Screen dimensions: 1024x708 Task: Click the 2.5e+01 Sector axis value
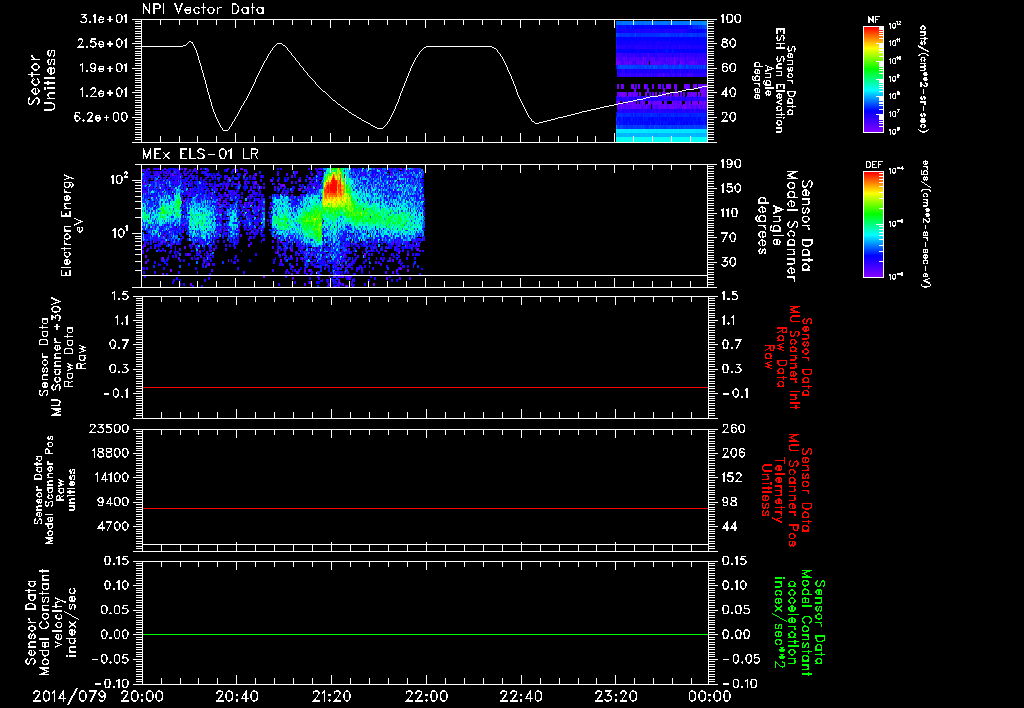[104, 43]
